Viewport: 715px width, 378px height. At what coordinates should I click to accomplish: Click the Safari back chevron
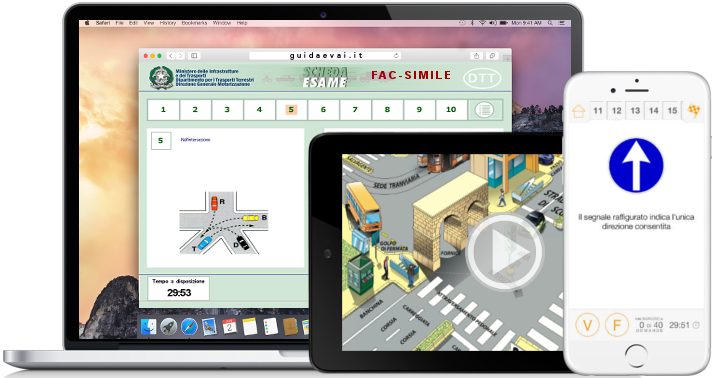[171, 56]
